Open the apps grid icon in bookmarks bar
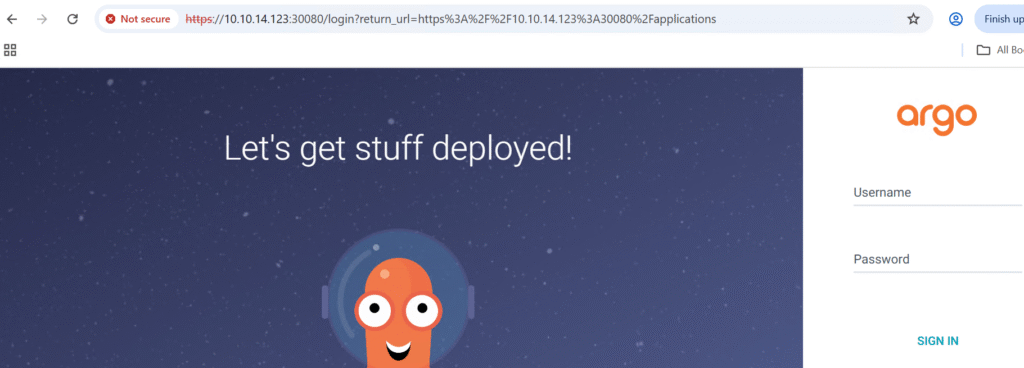 coord(10,50)
